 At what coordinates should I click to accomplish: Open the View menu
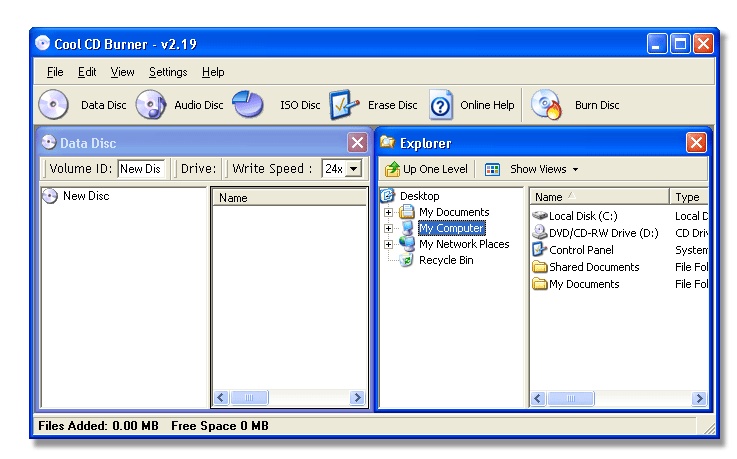click(x=122, y=72)
